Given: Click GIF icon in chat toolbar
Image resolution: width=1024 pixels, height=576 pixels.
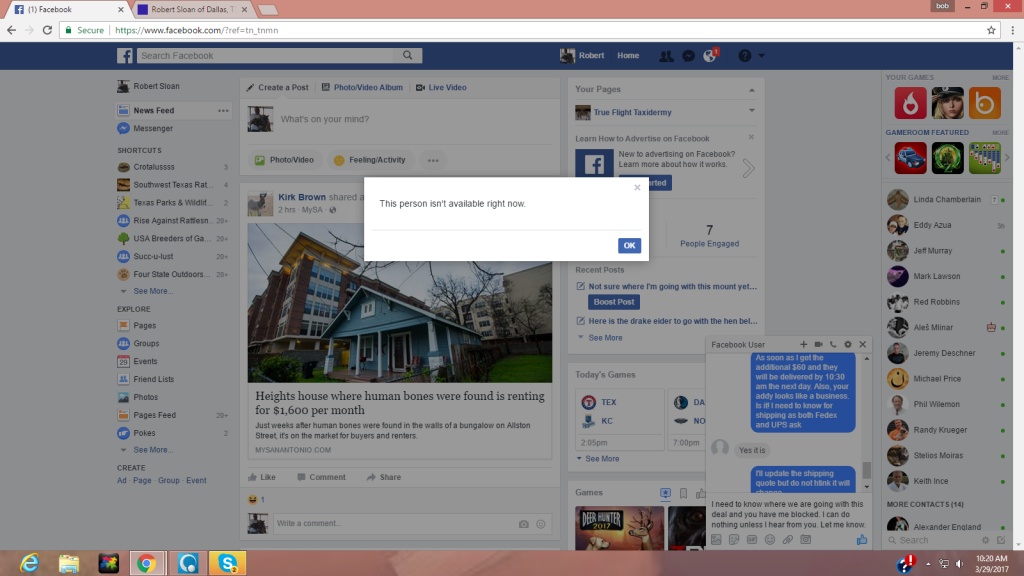Looking at the screenshot, I should point(752,539).
